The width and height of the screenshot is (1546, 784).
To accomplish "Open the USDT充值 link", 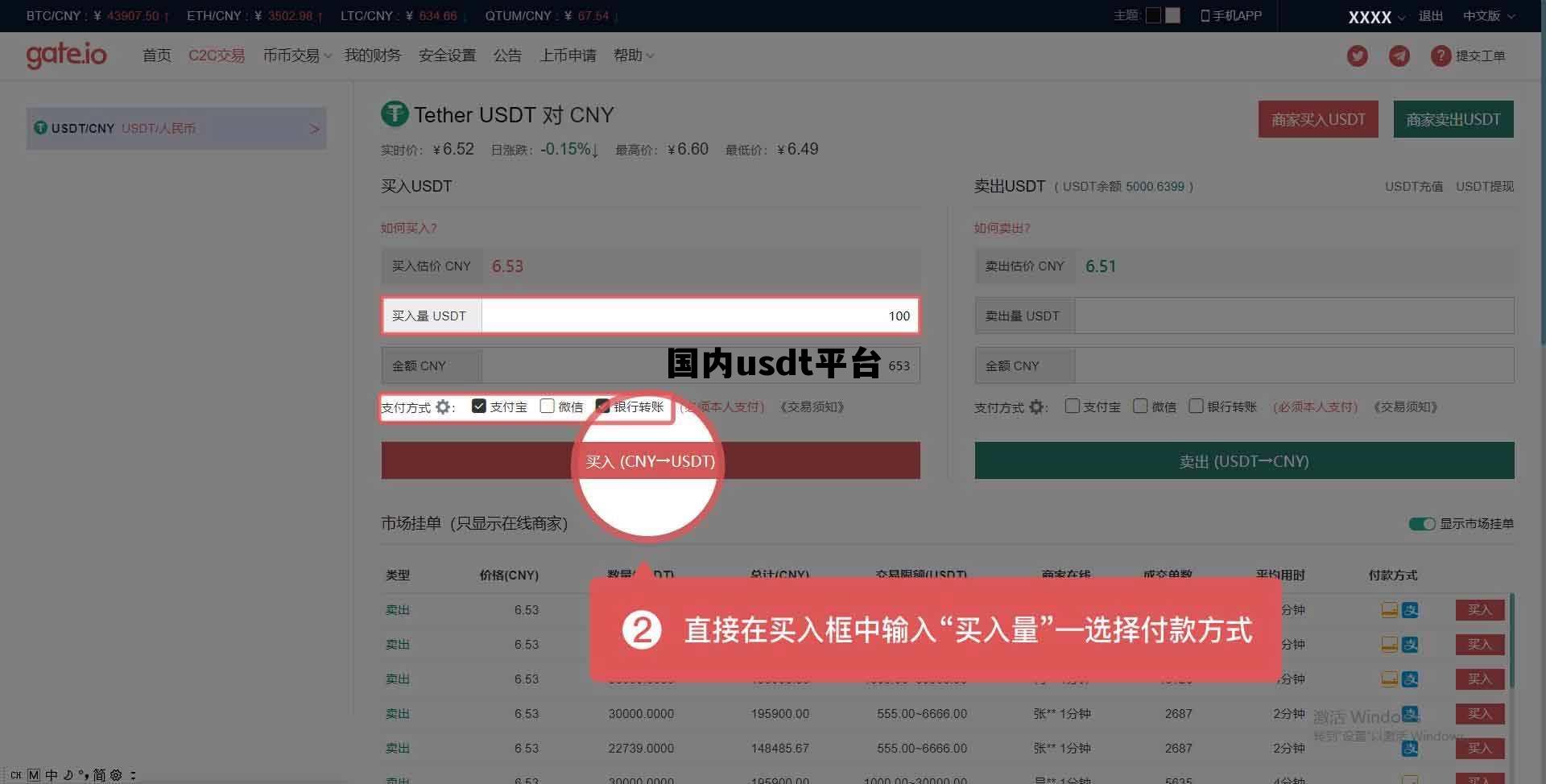I will click(1414, 187).
